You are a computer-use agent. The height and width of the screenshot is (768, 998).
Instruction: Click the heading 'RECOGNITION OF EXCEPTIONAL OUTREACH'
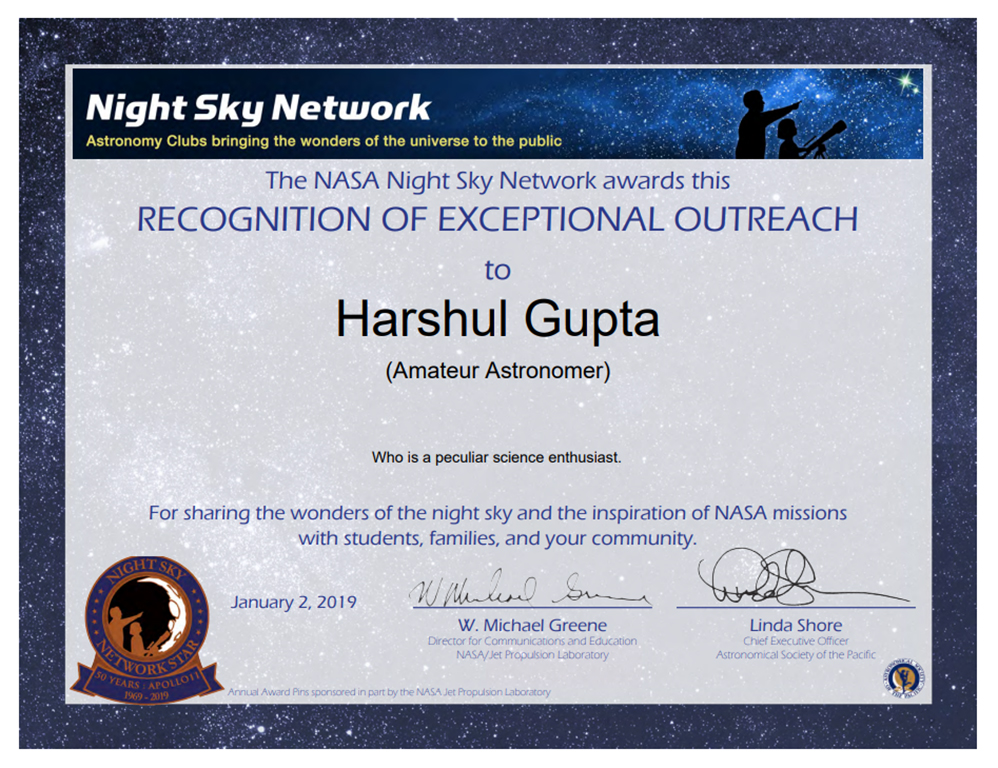pyautogui.click(x=498, y=220)
